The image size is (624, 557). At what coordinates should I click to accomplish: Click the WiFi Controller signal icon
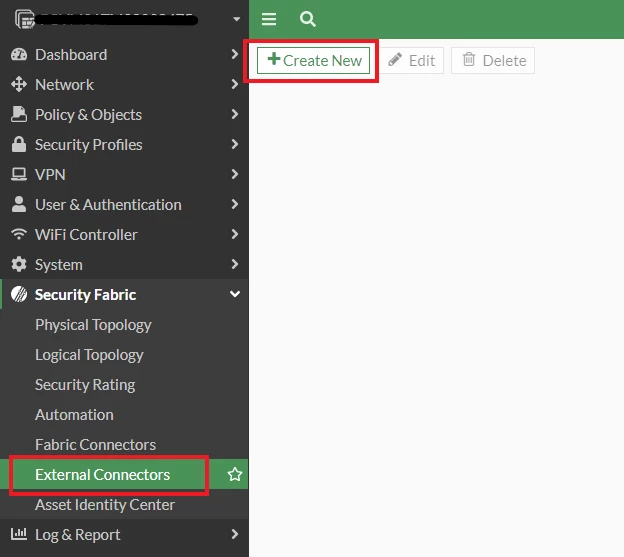click(19, 234)
